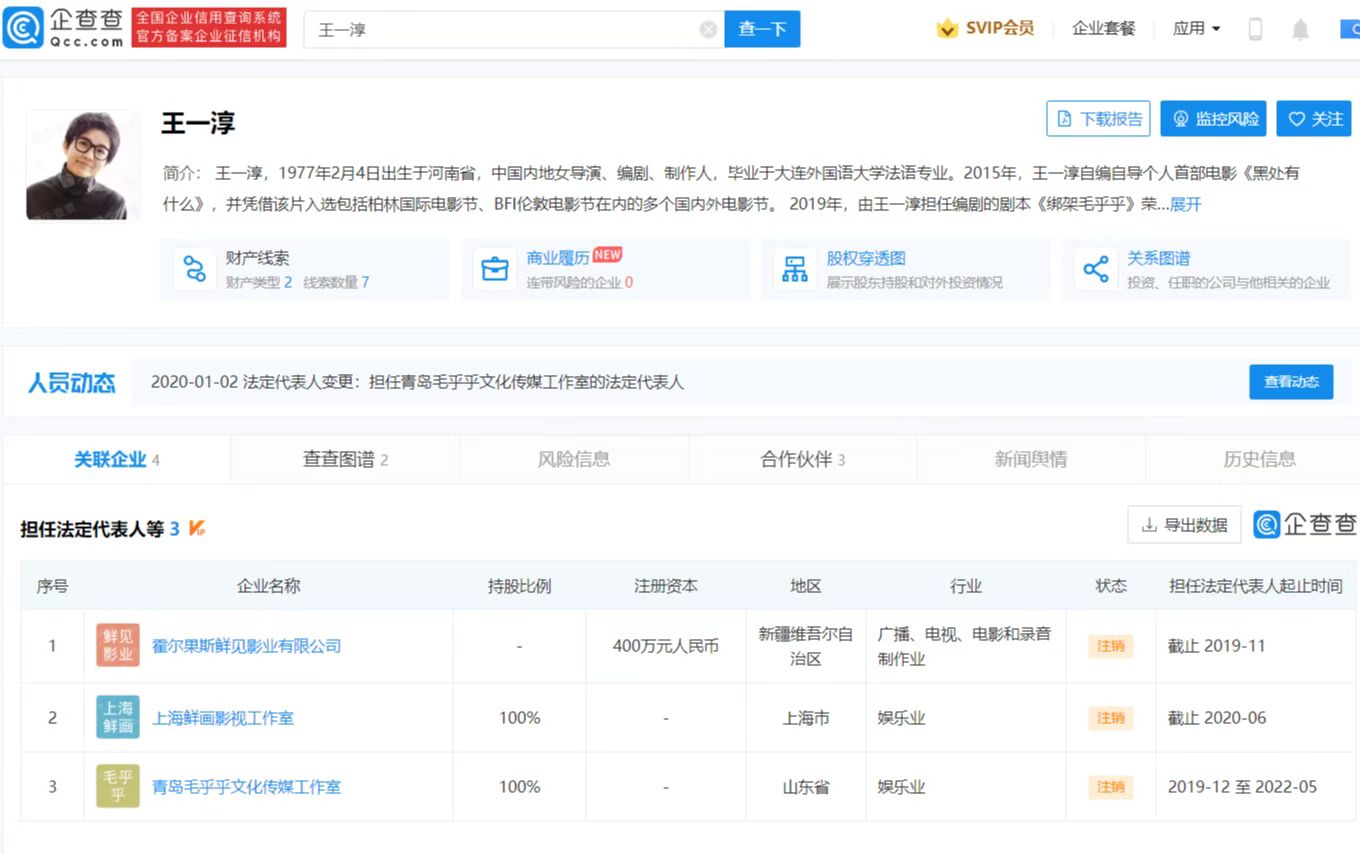1360x854 pixels.
Task: Click 山东省 region cell
Action: tap(806, 787)
